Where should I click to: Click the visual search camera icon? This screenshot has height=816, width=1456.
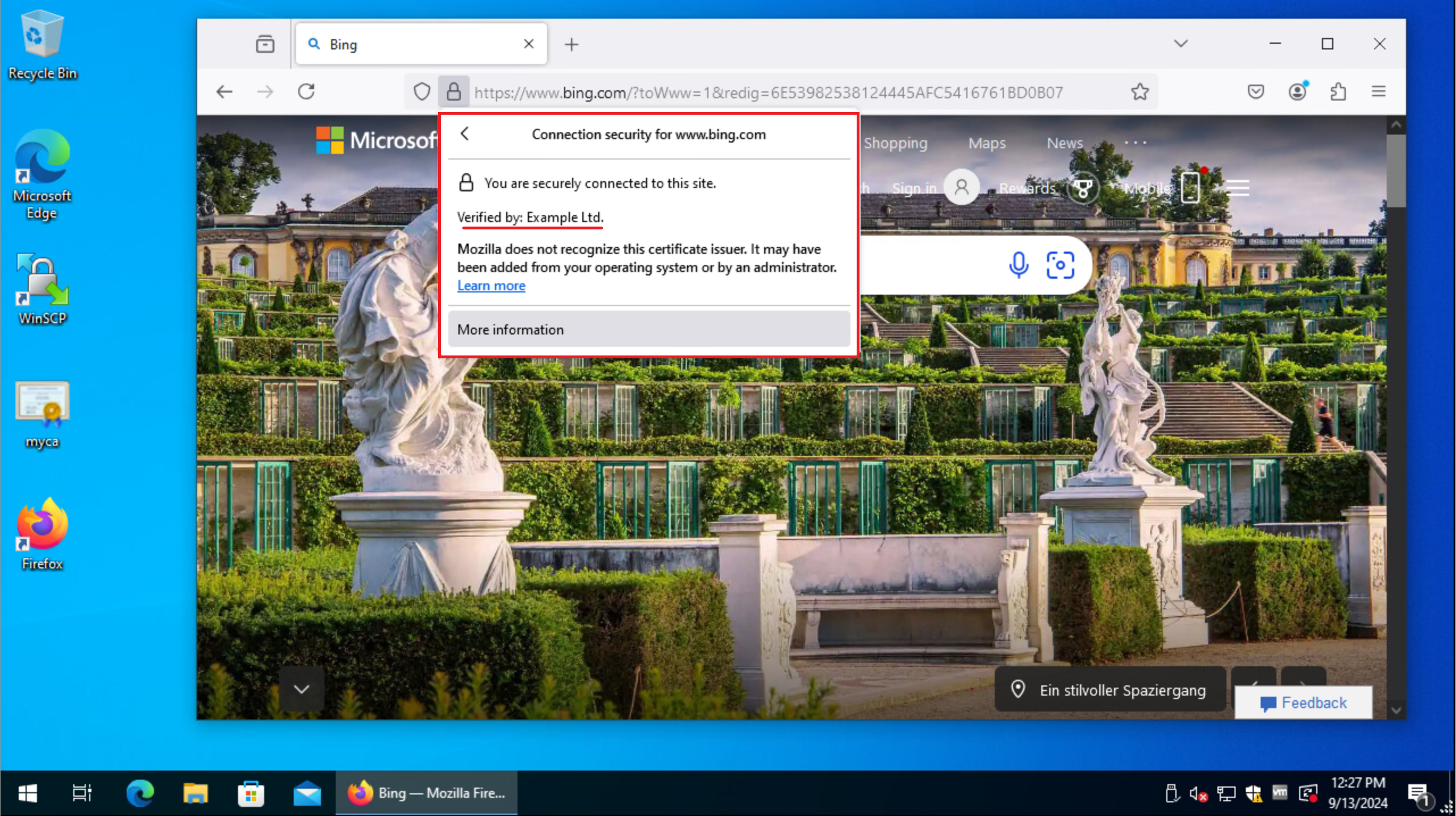[1060, 265]
